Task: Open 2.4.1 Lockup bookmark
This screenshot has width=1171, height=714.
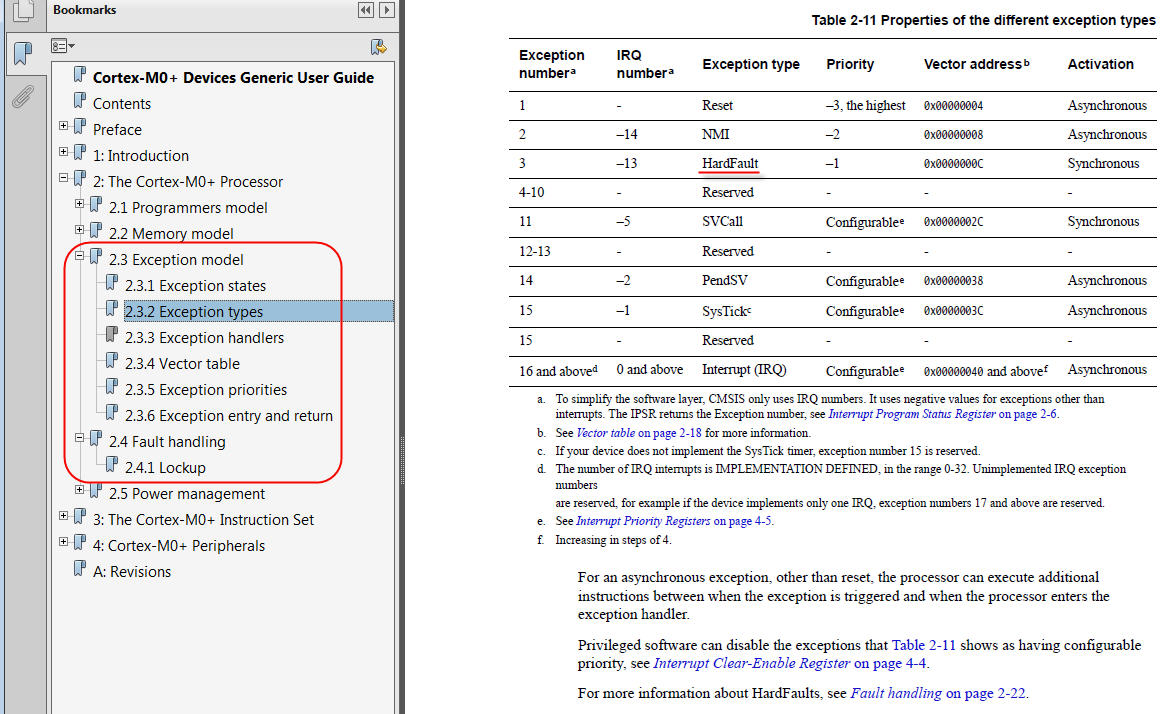Action: point(165,468)
